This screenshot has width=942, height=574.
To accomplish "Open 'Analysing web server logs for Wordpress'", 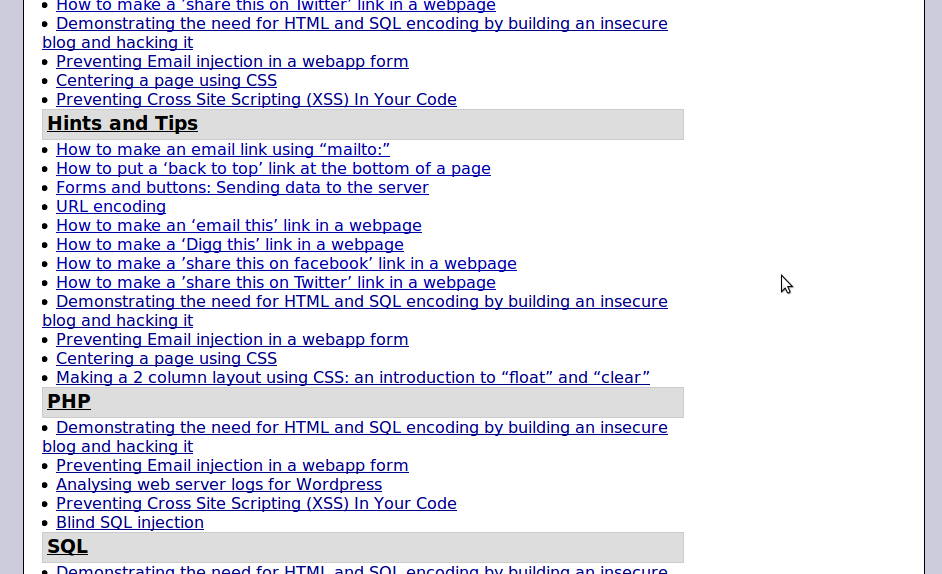I will click(x=219, y=484).
